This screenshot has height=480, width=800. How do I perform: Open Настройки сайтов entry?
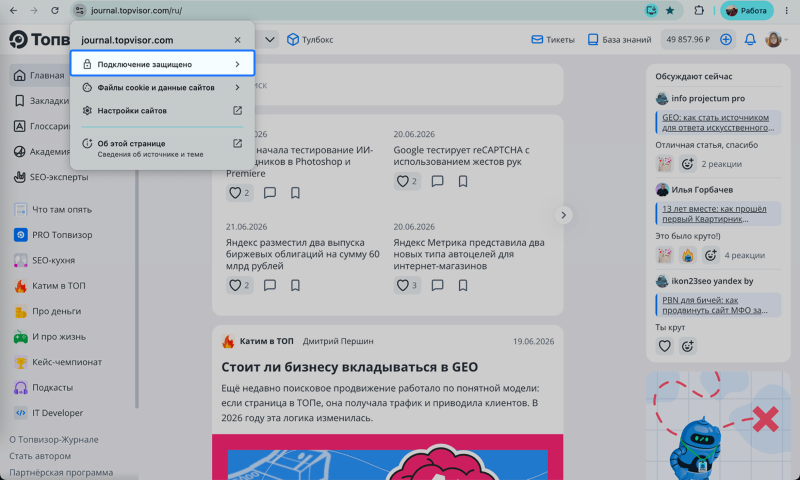(x=162, y=110)
